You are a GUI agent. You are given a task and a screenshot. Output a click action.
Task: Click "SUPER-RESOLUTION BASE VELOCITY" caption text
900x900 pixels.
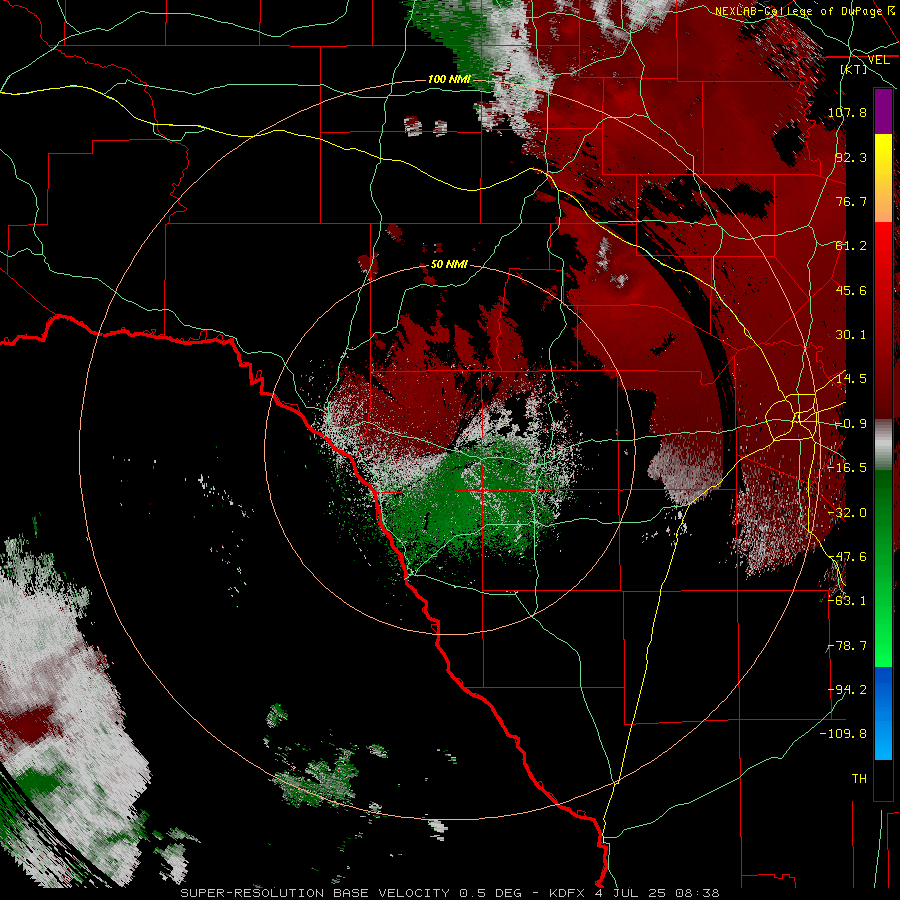(x=315, y=893)
